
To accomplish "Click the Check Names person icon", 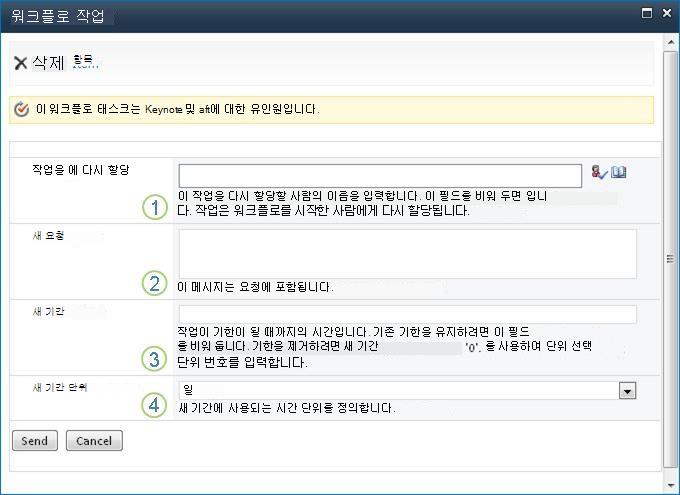I will click(599, 173).
